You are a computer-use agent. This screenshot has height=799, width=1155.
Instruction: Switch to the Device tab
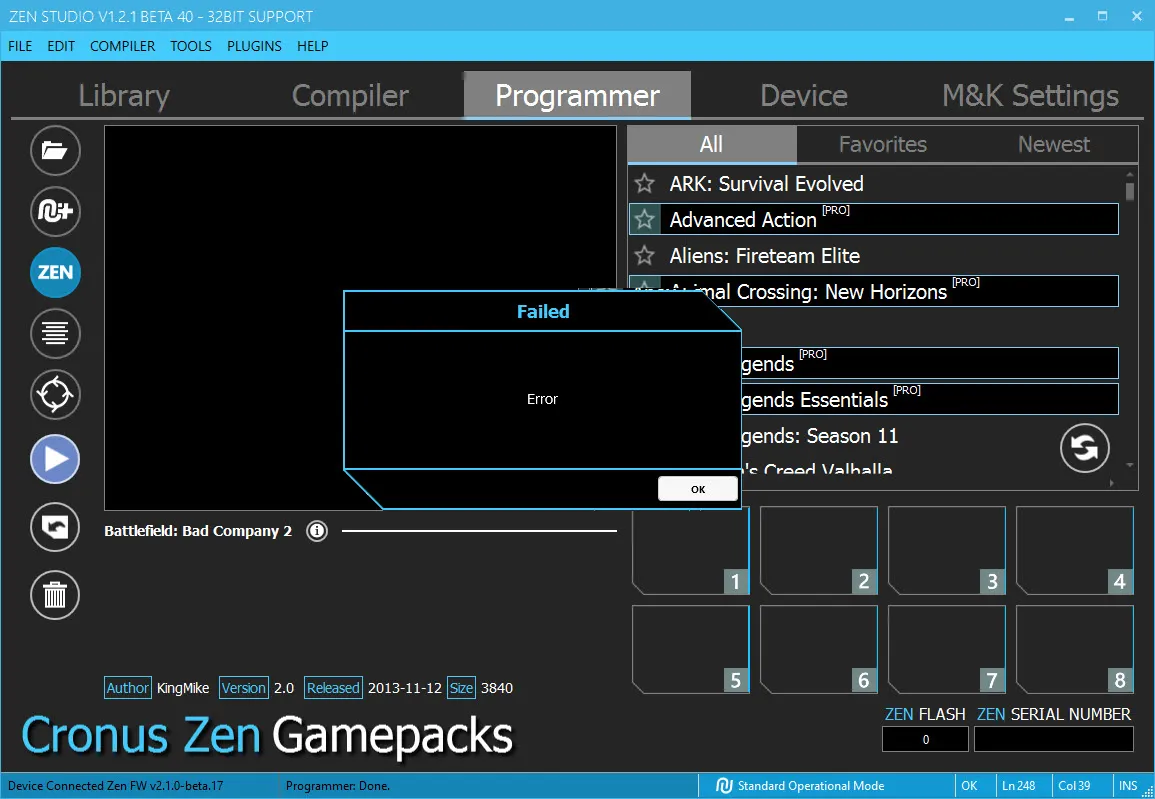pyautogui.click(x=803, y=95)
